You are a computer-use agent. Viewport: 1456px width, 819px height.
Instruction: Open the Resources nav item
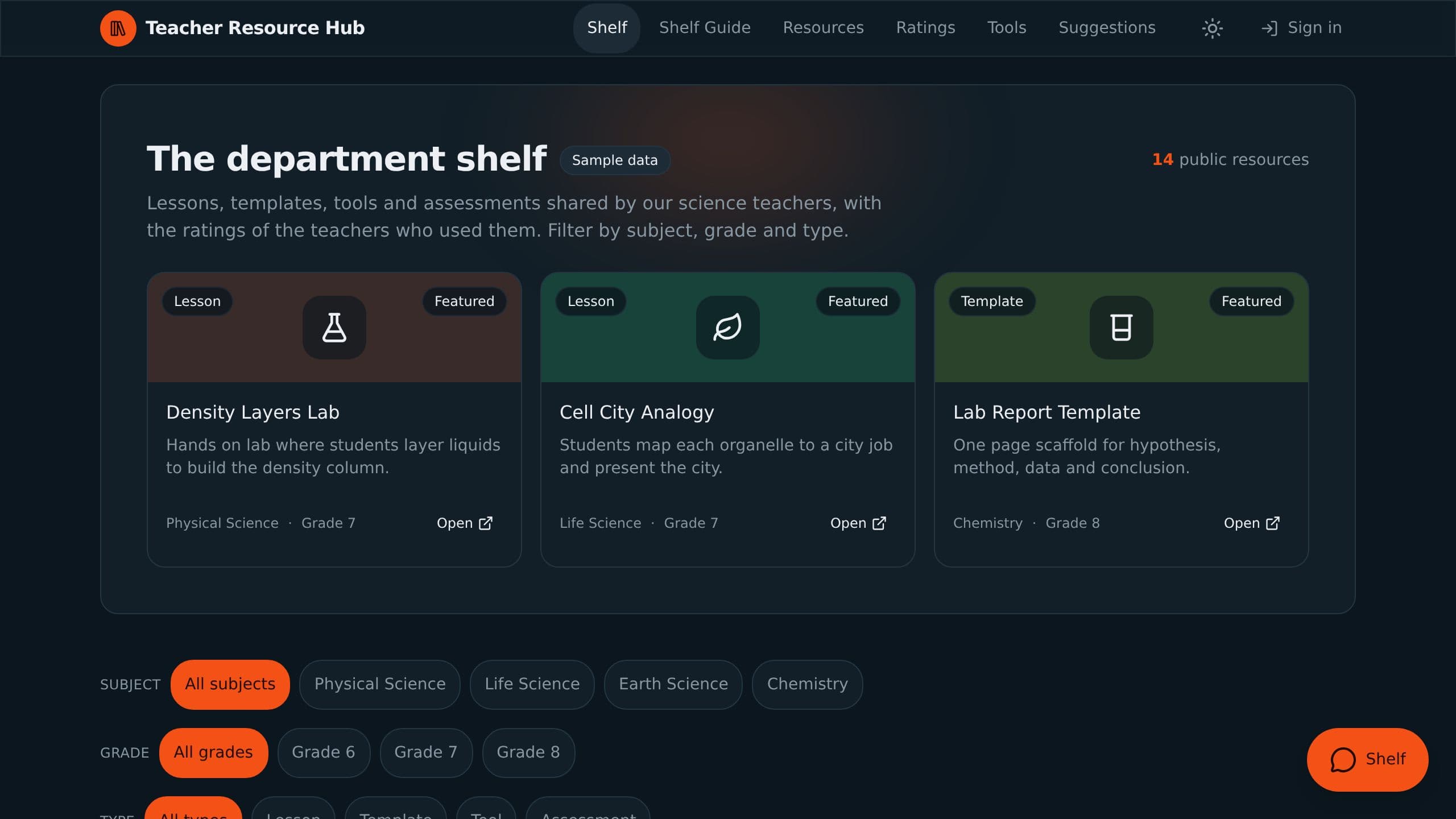pyautogui.click(x=823, y=28)
